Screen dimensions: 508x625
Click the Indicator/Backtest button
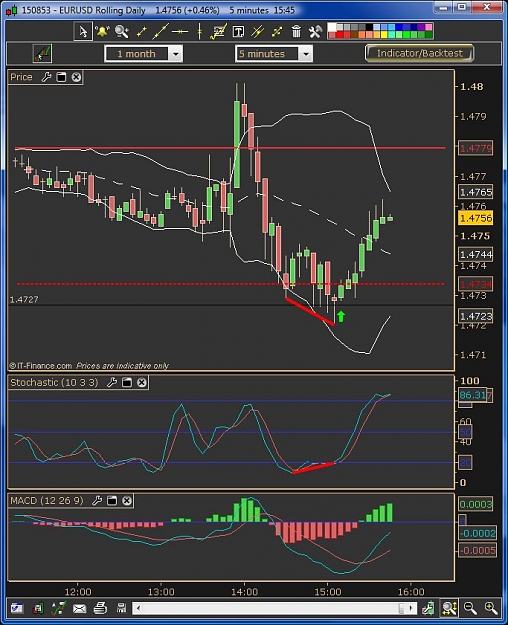419,53
